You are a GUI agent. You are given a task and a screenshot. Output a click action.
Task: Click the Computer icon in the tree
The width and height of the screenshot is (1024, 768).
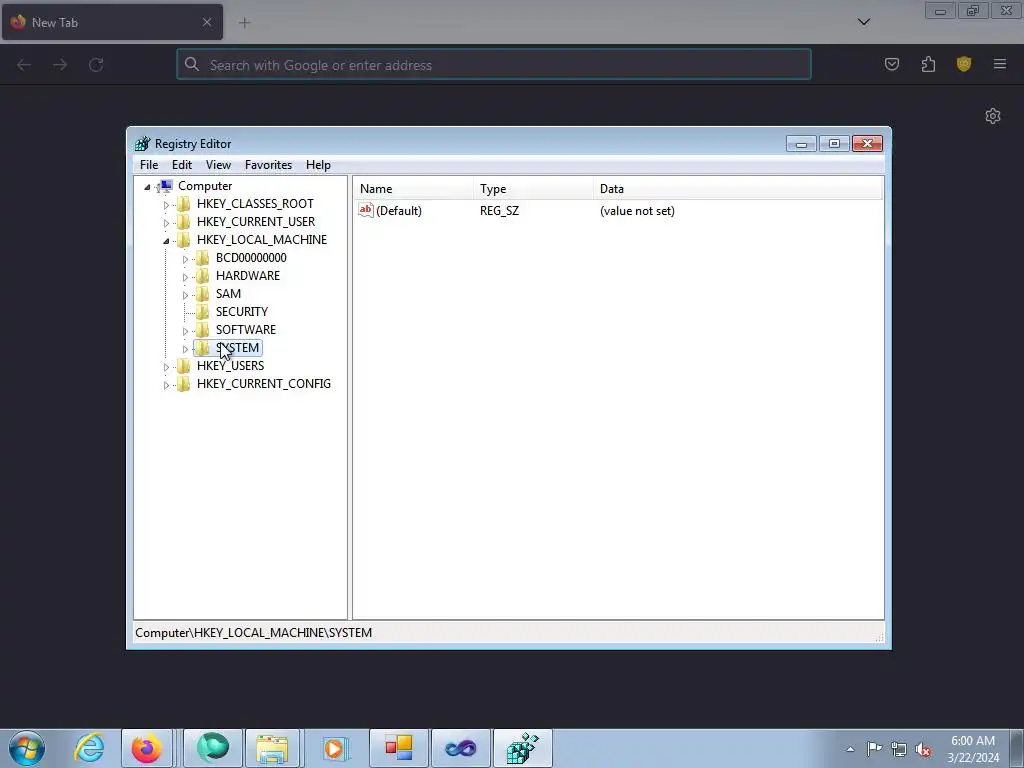[x=166, y=186]
